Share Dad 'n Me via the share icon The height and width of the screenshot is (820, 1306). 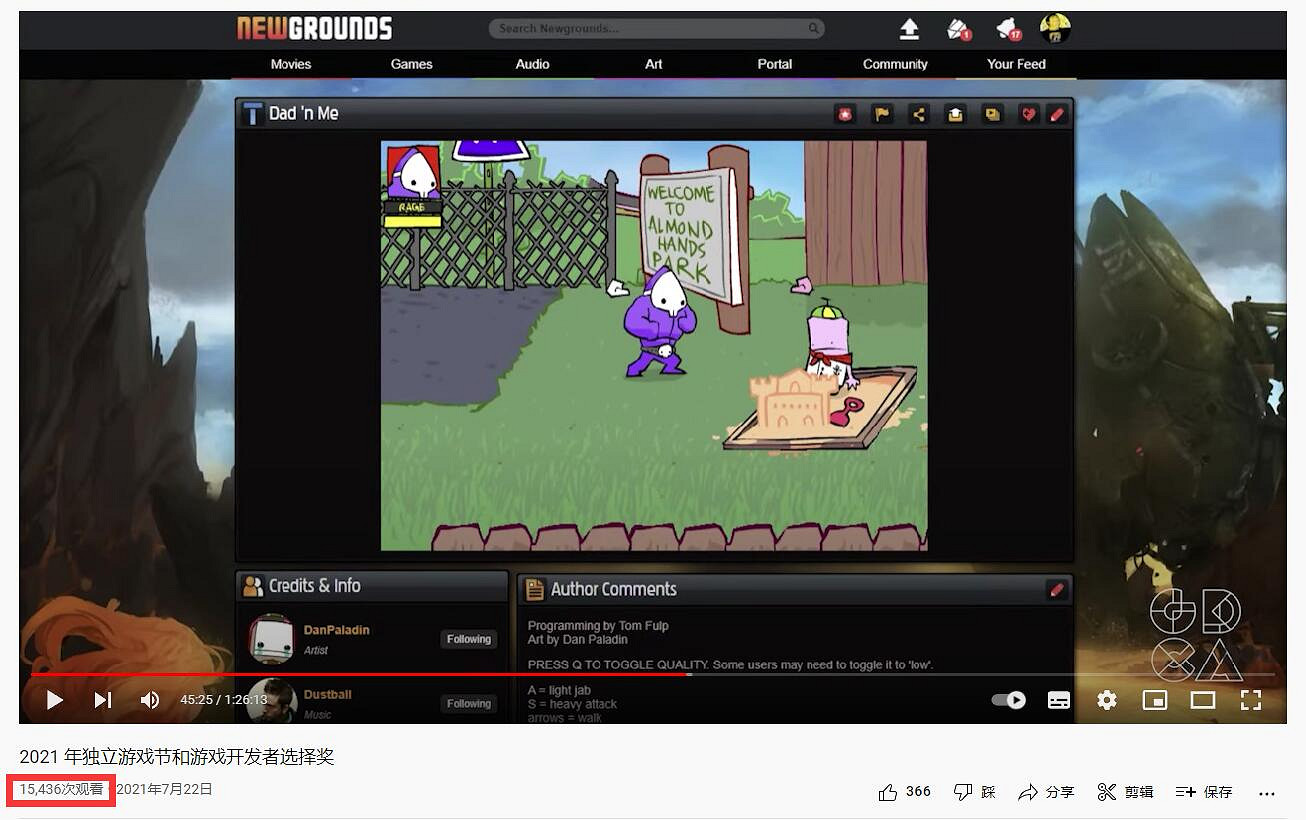[919, 114]
